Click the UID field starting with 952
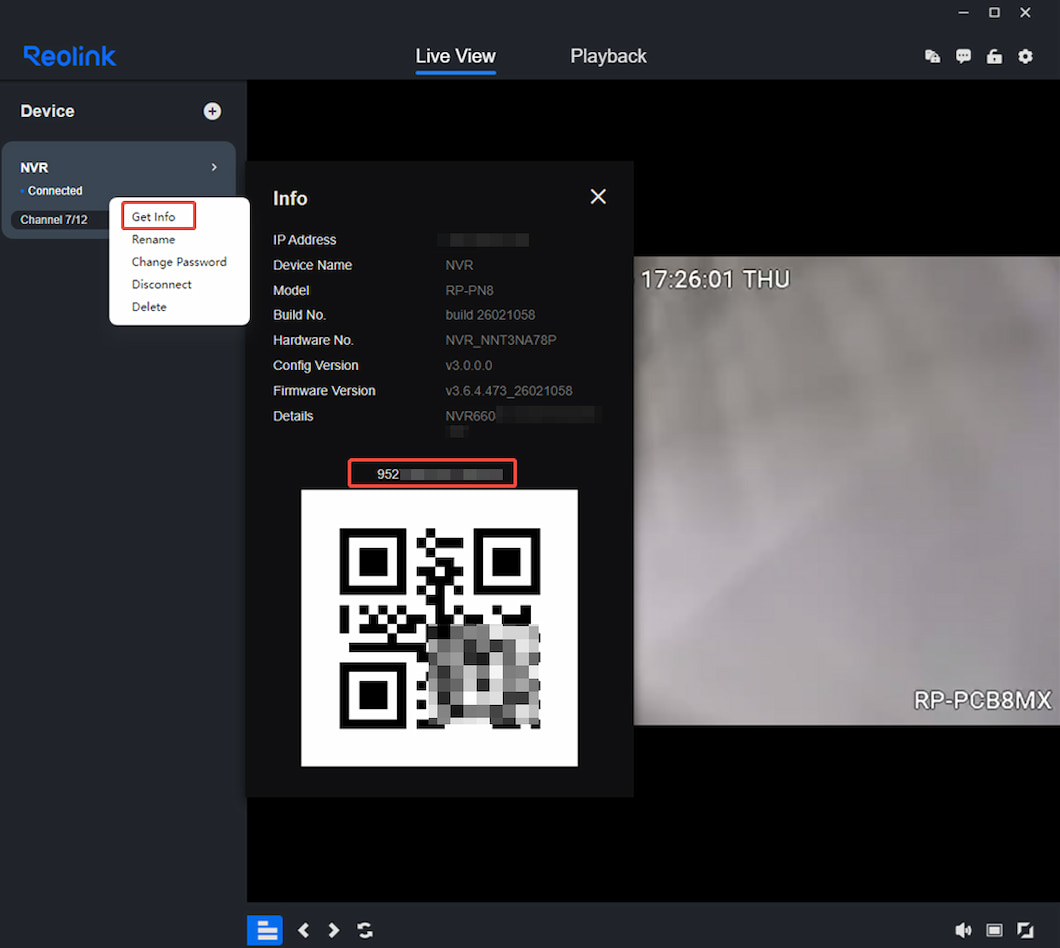The width and height of the screenshot is (1060, 948). pos(432,473)
